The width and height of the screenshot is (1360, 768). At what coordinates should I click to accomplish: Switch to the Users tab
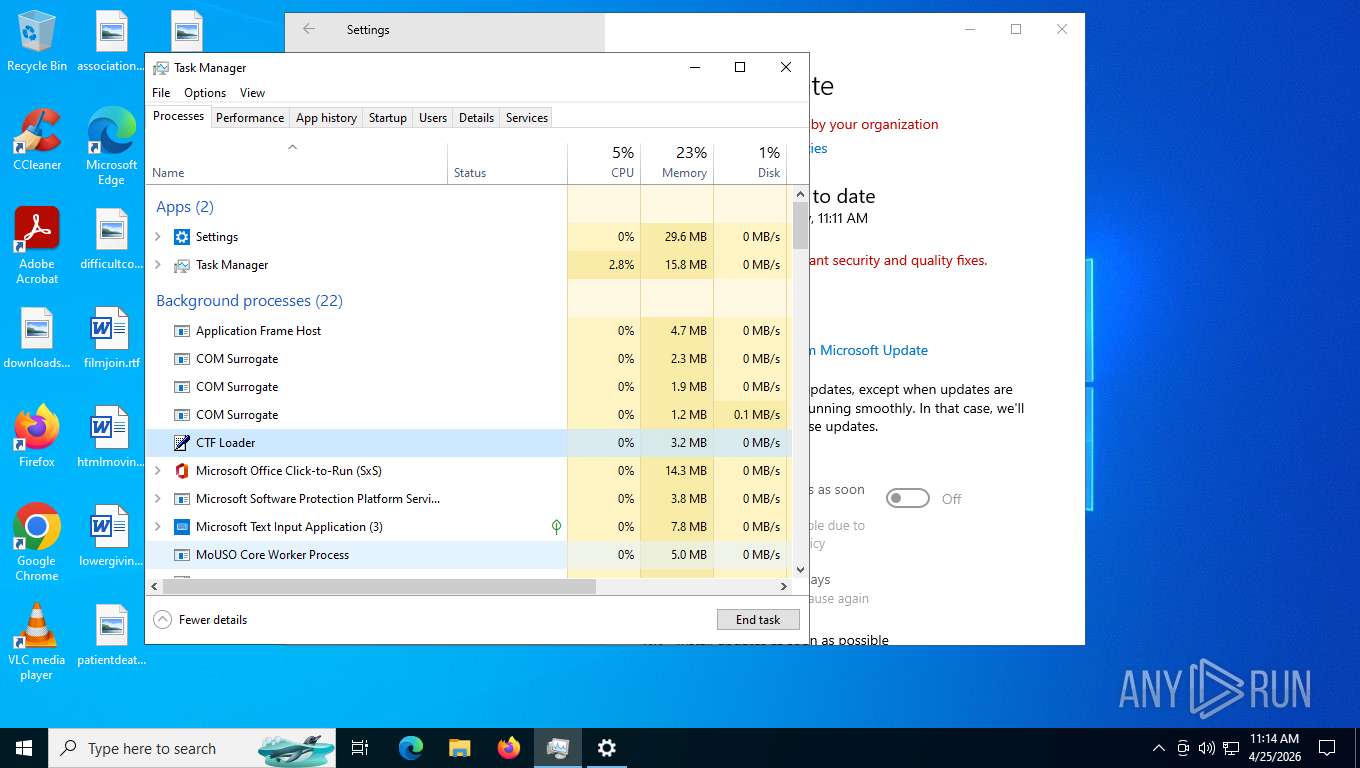coord(433,118)
